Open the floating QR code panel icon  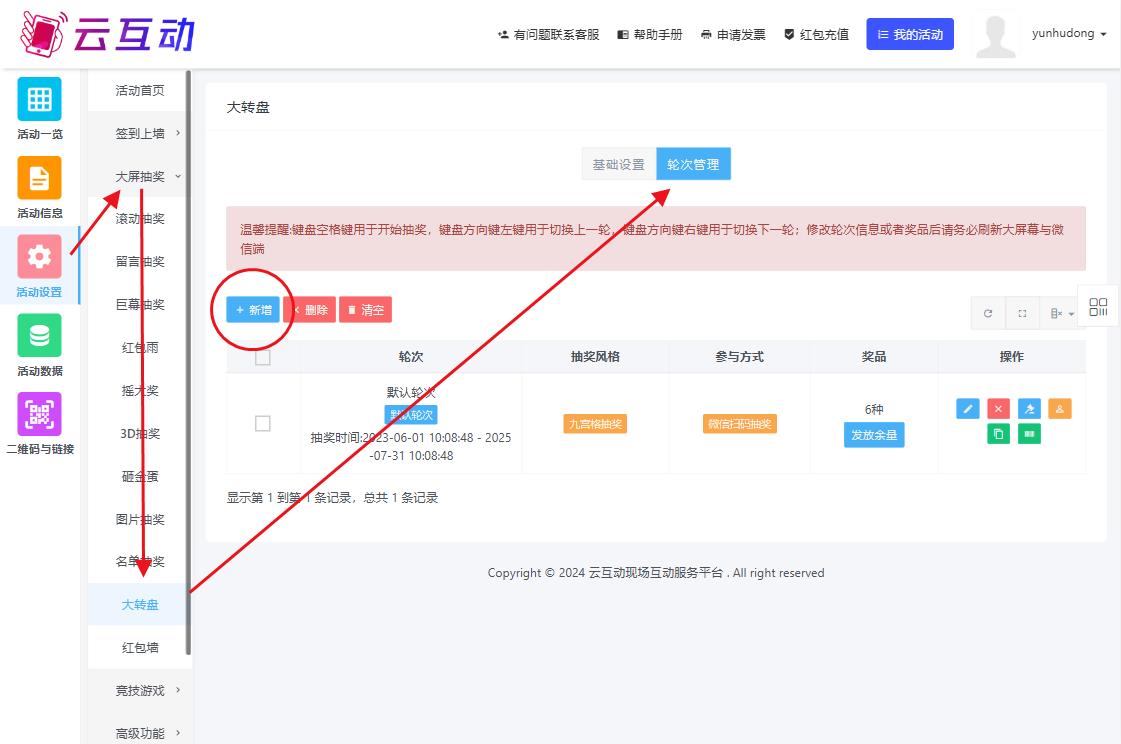tap(1098, 307)
